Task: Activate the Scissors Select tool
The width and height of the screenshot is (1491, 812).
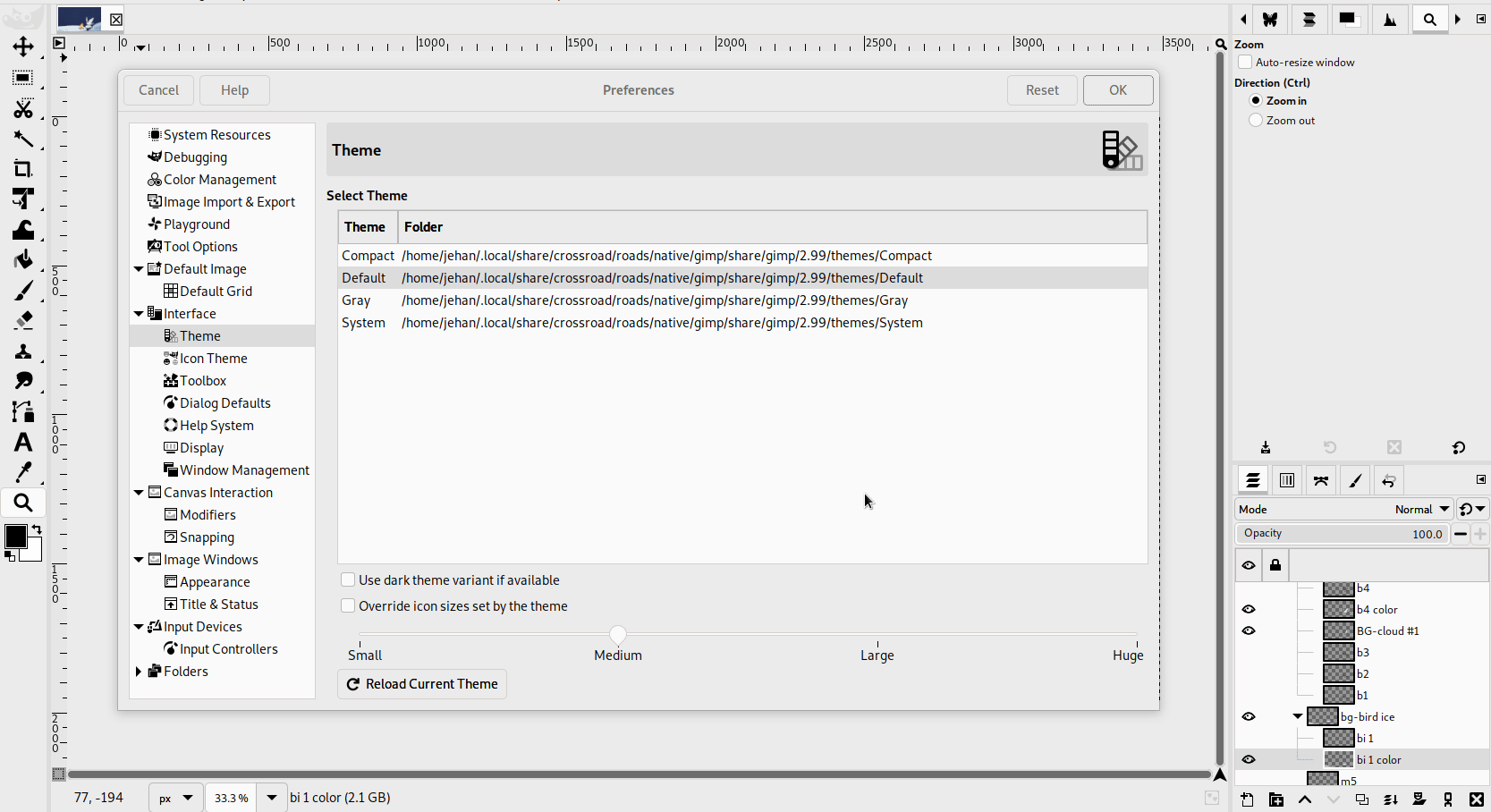Action: (24, 108)
